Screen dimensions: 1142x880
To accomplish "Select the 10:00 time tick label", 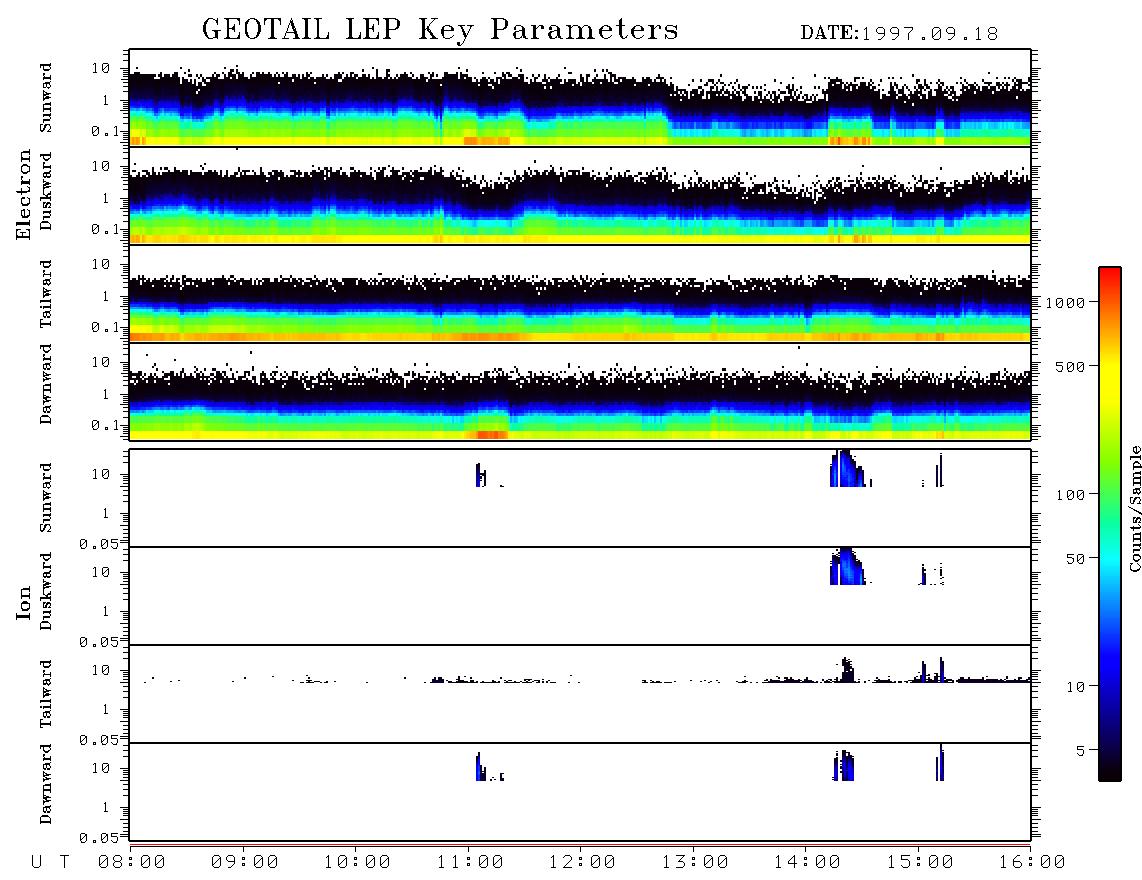I will (358, 862).
